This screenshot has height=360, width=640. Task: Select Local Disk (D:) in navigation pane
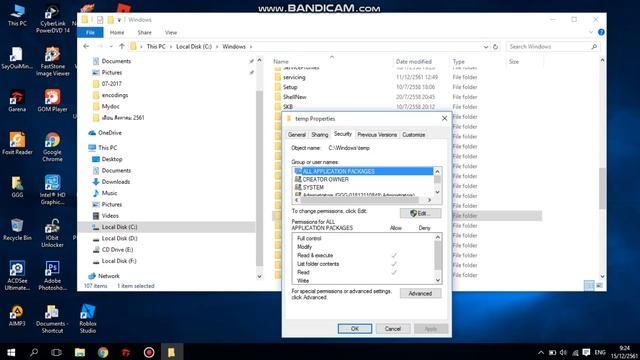pyautogui.click(x=119, y=238)
